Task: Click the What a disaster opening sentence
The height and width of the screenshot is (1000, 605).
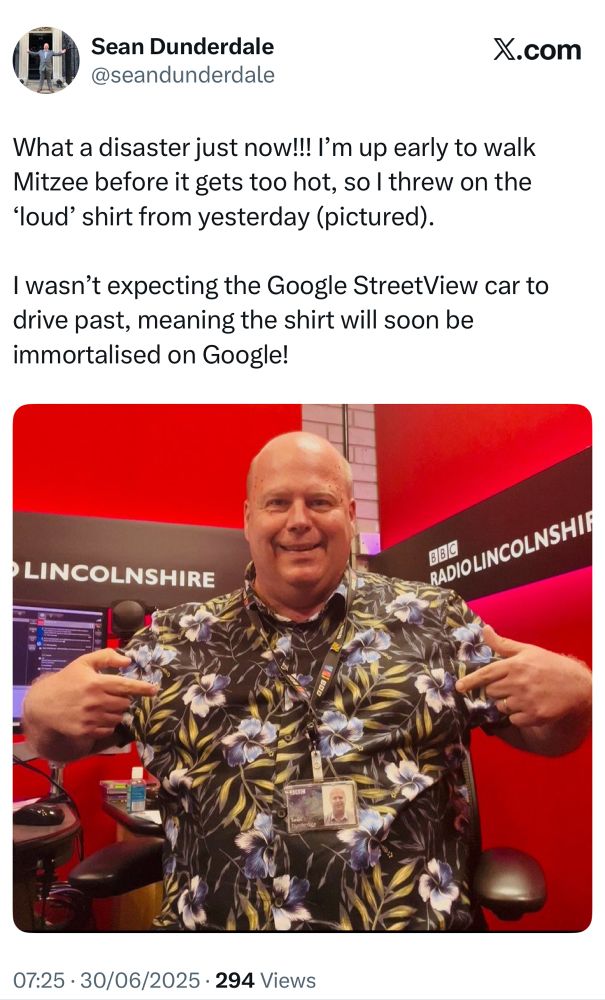Action: point(163,147)
